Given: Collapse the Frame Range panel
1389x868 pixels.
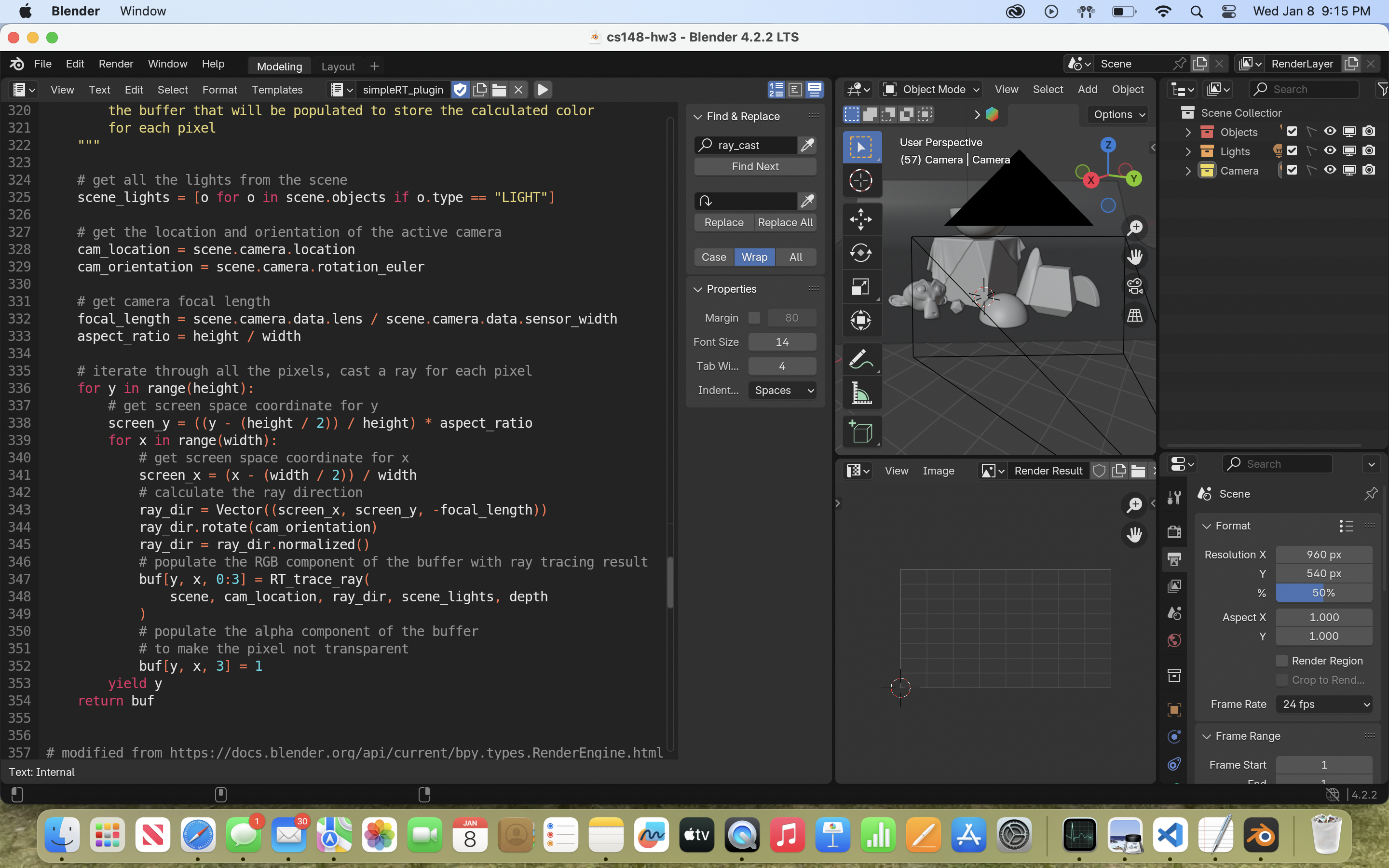Looking at the screenshot, I should point(1207,736).
